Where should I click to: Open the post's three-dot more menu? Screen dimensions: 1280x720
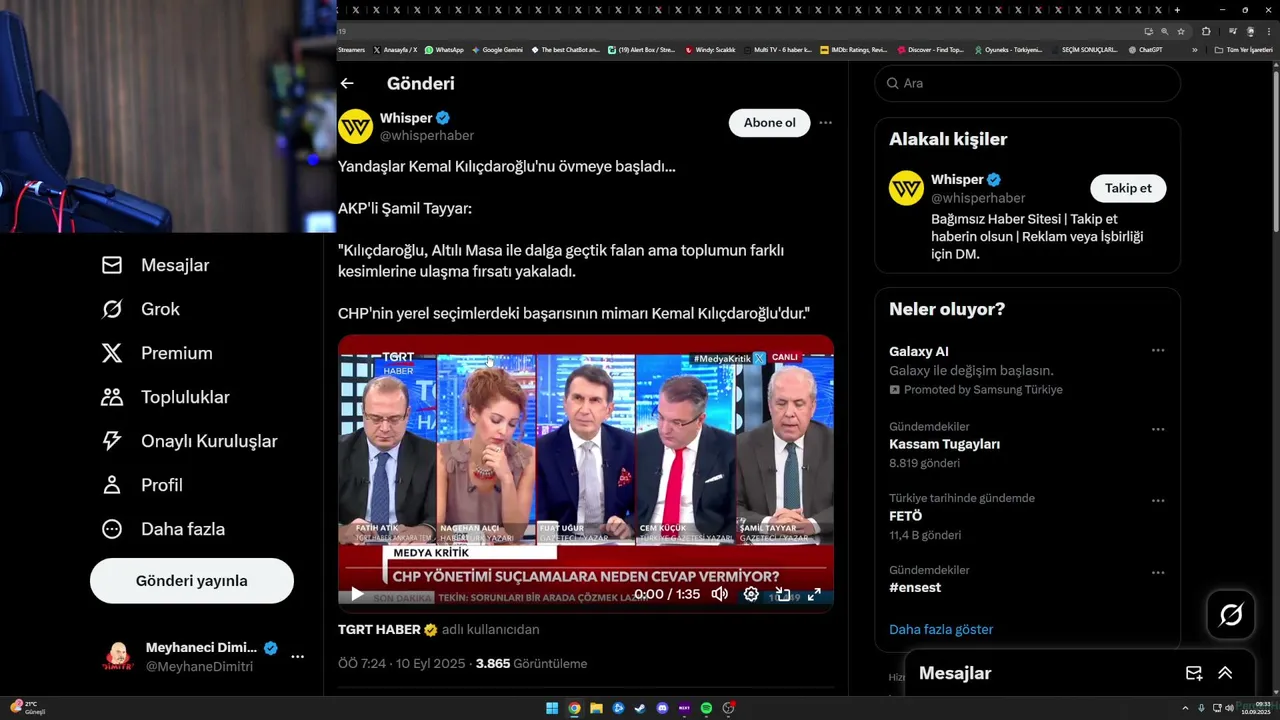825,123
